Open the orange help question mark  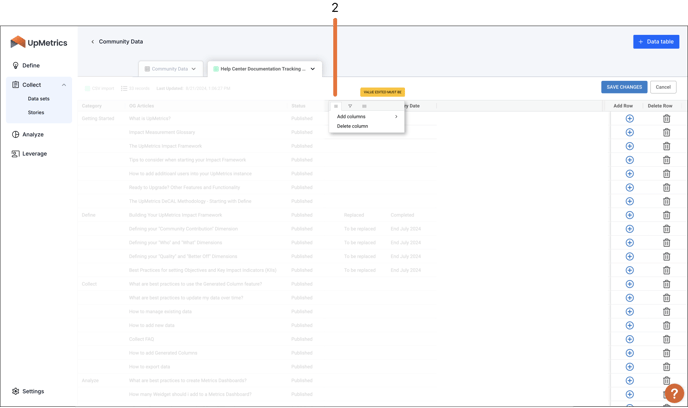pyautogui.click(x=674, y=394)
